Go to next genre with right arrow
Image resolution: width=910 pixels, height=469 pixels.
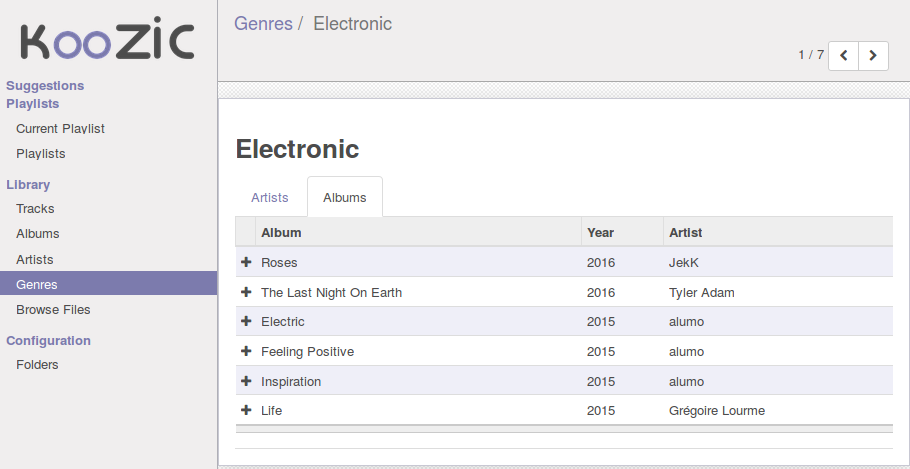coord(873,56)
